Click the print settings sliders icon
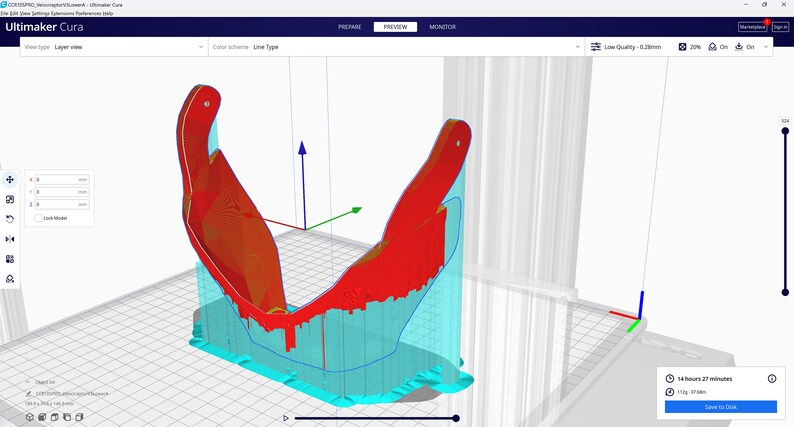 point(596,47)
